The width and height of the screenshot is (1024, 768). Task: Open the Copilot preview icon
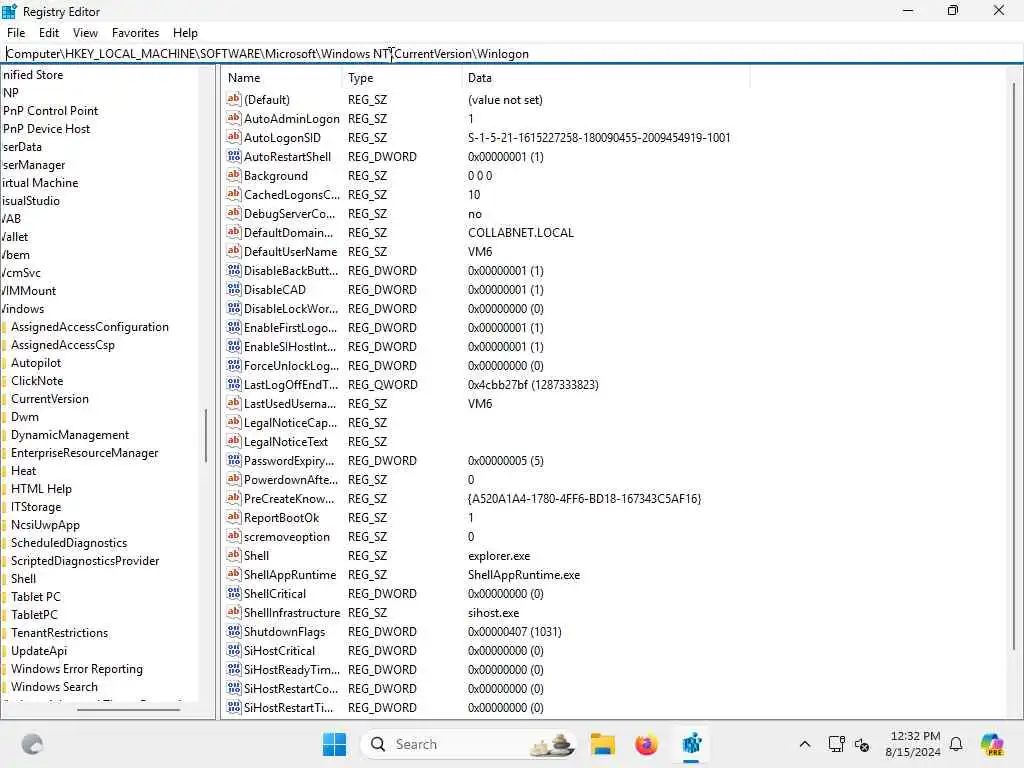[992, 744]
